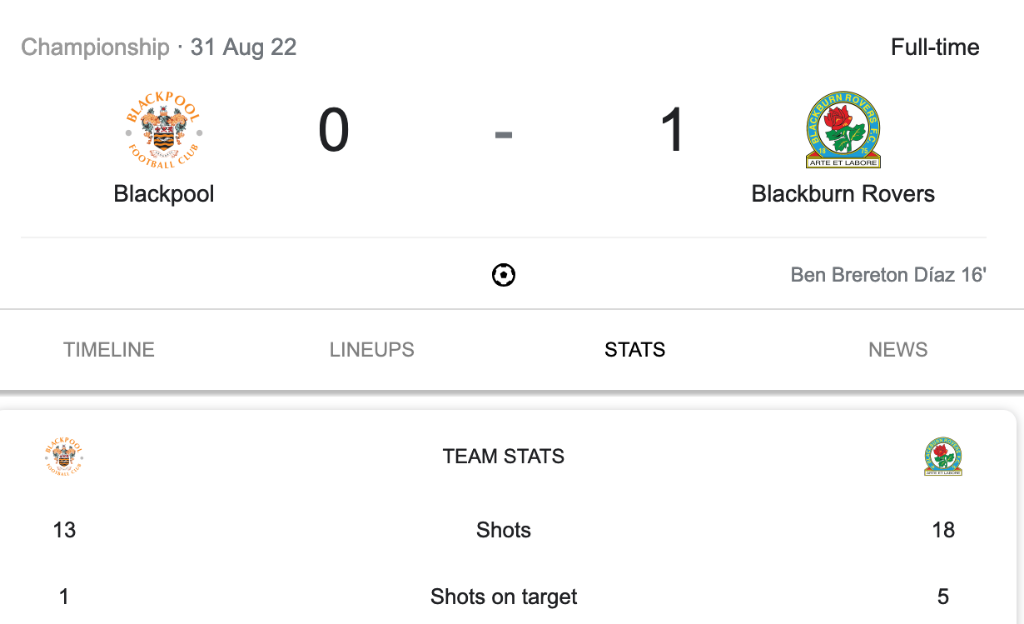The height and width of the screenshot is (624, 1024).
Task: Click the football goal icon
Action: (504, 274)
